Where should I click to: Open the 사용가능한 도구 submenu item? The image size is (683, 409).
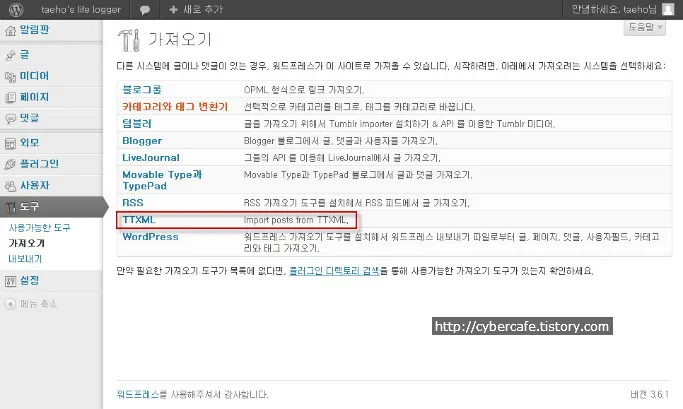point(39,227)
